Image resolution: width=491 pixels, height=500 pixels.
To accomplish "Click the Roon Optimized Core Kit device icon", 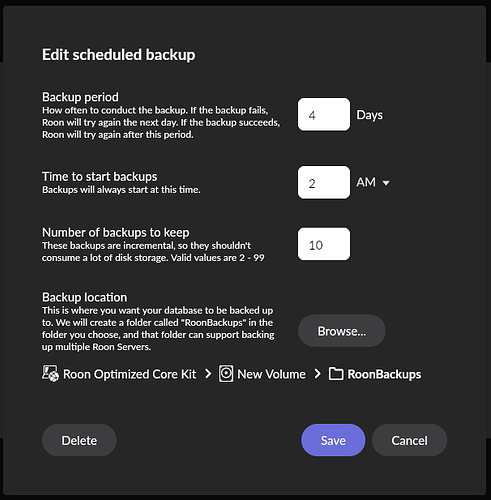I will pos(50,373).
